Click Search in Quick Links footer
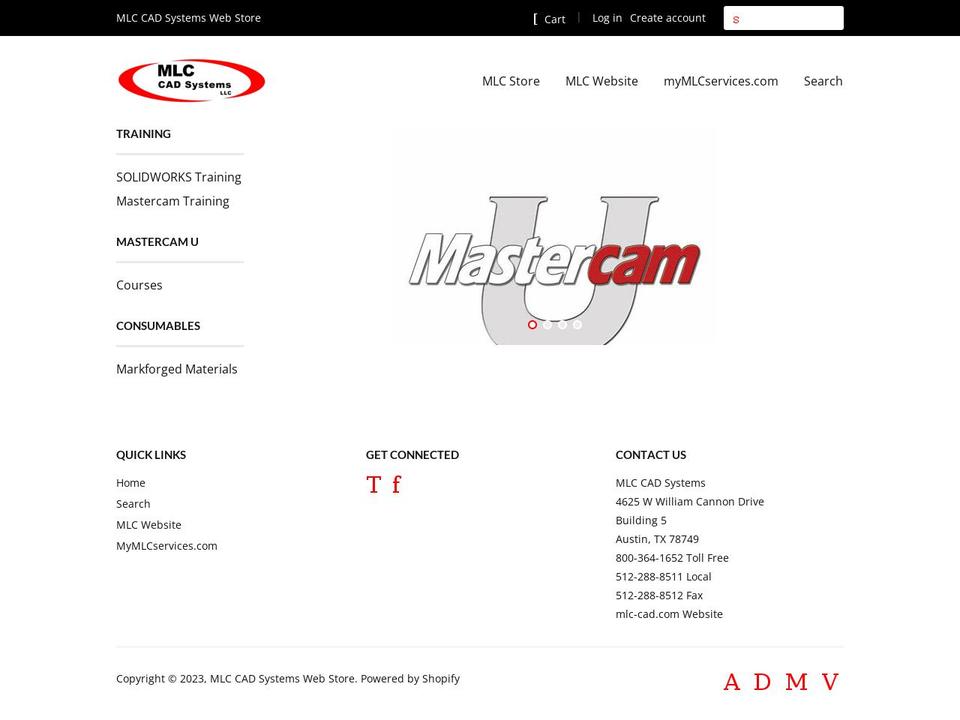Screen dimensions: 960x720 133,504
